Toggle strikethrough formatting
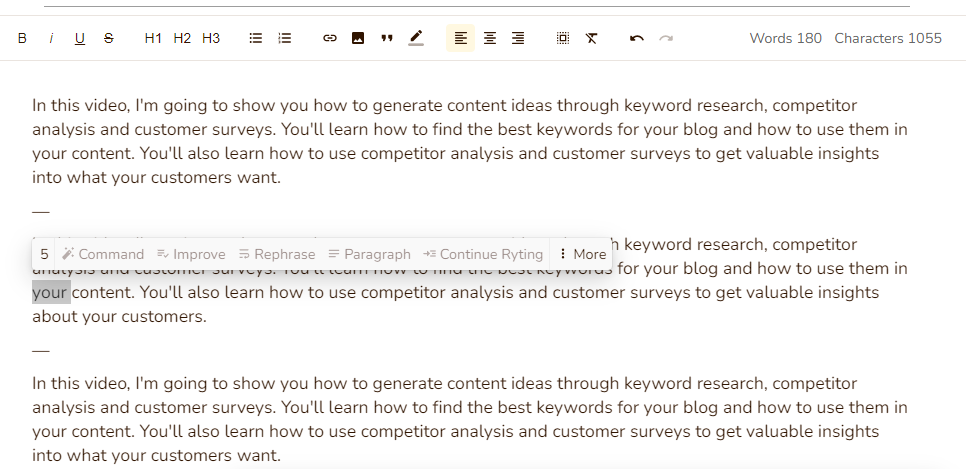Screen dimensions: 966x469 [109, 38]
